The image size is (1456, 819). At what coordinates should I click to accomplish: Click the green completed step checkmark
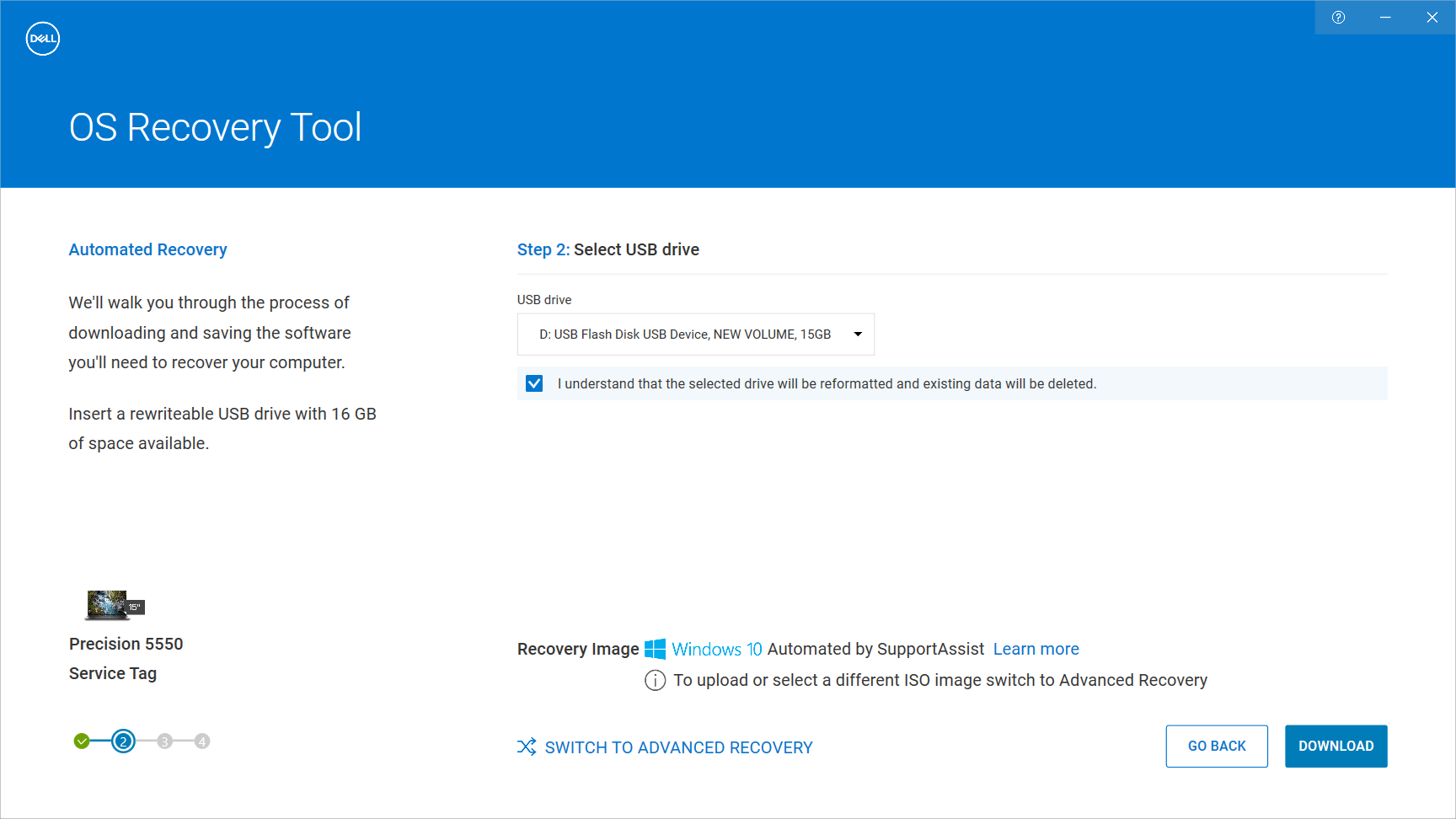point(82,741)
